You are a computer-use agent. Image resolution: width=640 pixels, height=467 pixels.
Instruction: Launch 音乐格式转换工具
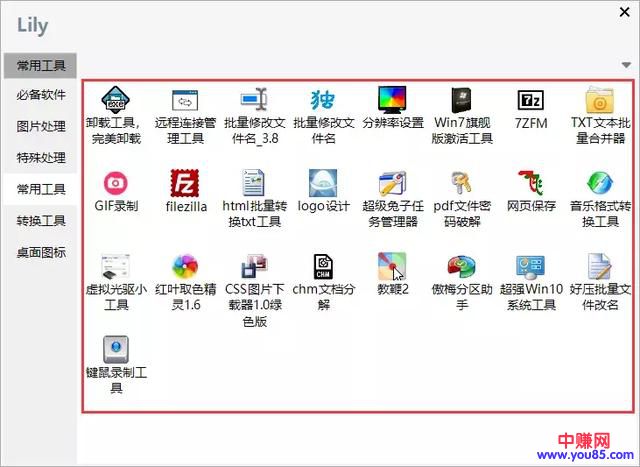tap(600, 183)
